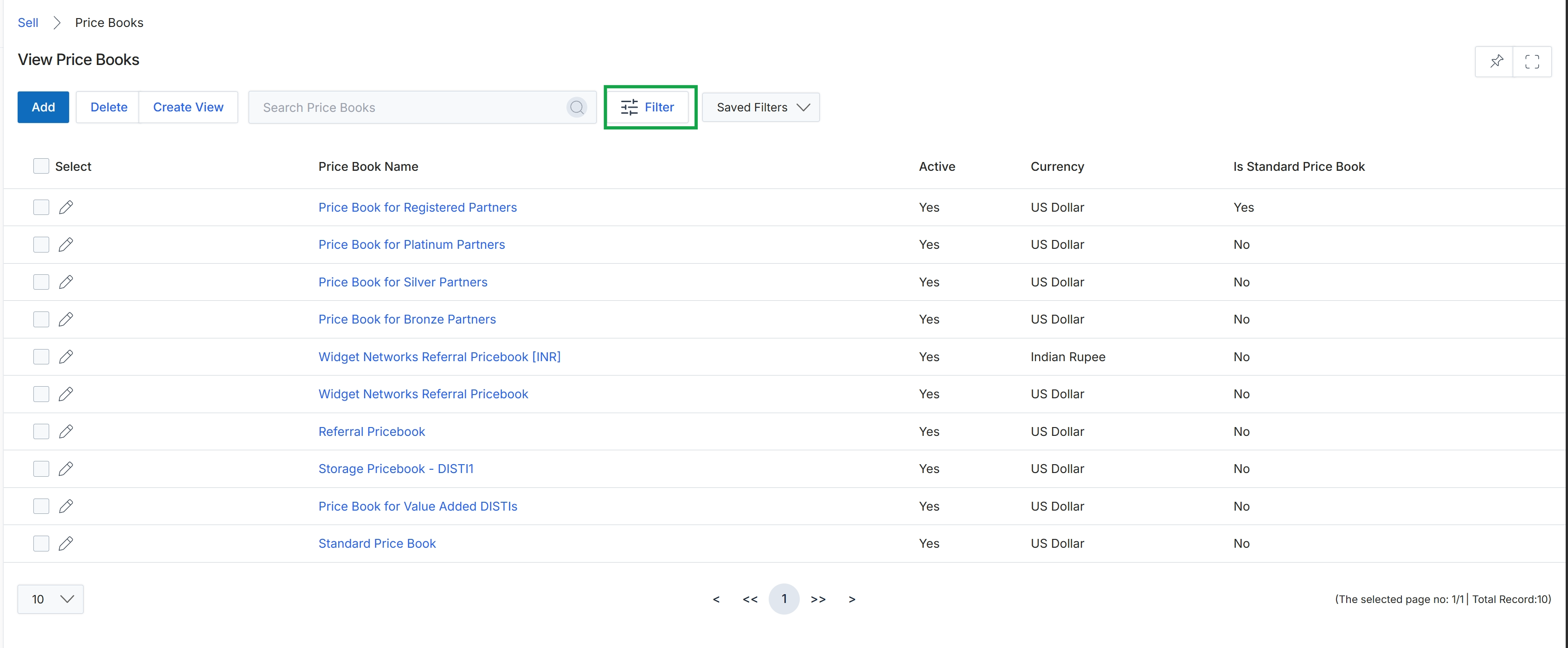This screenshot has width=1568, height=648.
Task: Jump to last page with >> button
Action: [x=818, y=599]
